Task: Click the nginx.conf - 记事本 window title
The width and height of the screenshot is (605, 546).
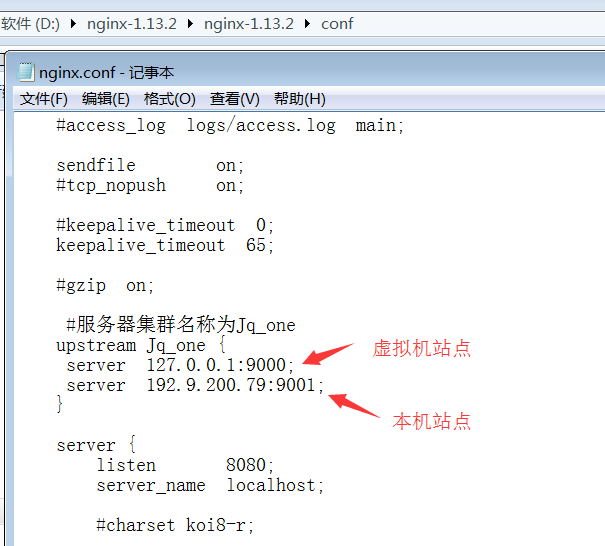Action: (106, 73)
